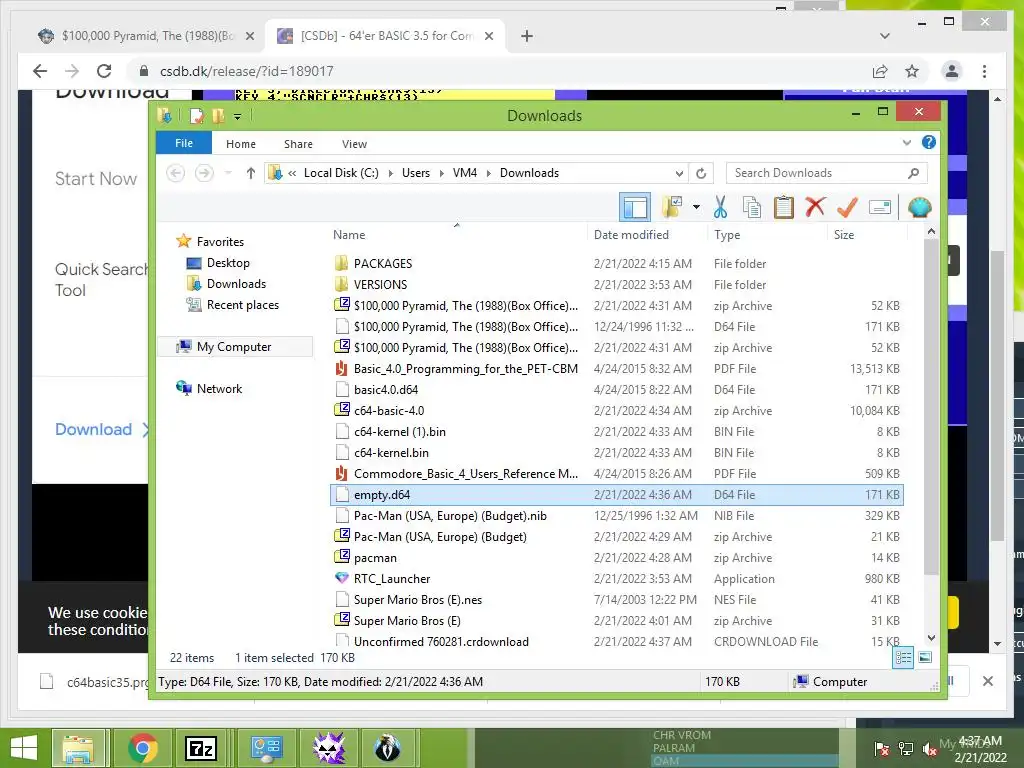The height and width of the screenshot is (768, 1024).
Task: Open Windows Start button
Action: pyautogui.click(x=24, y=748)
